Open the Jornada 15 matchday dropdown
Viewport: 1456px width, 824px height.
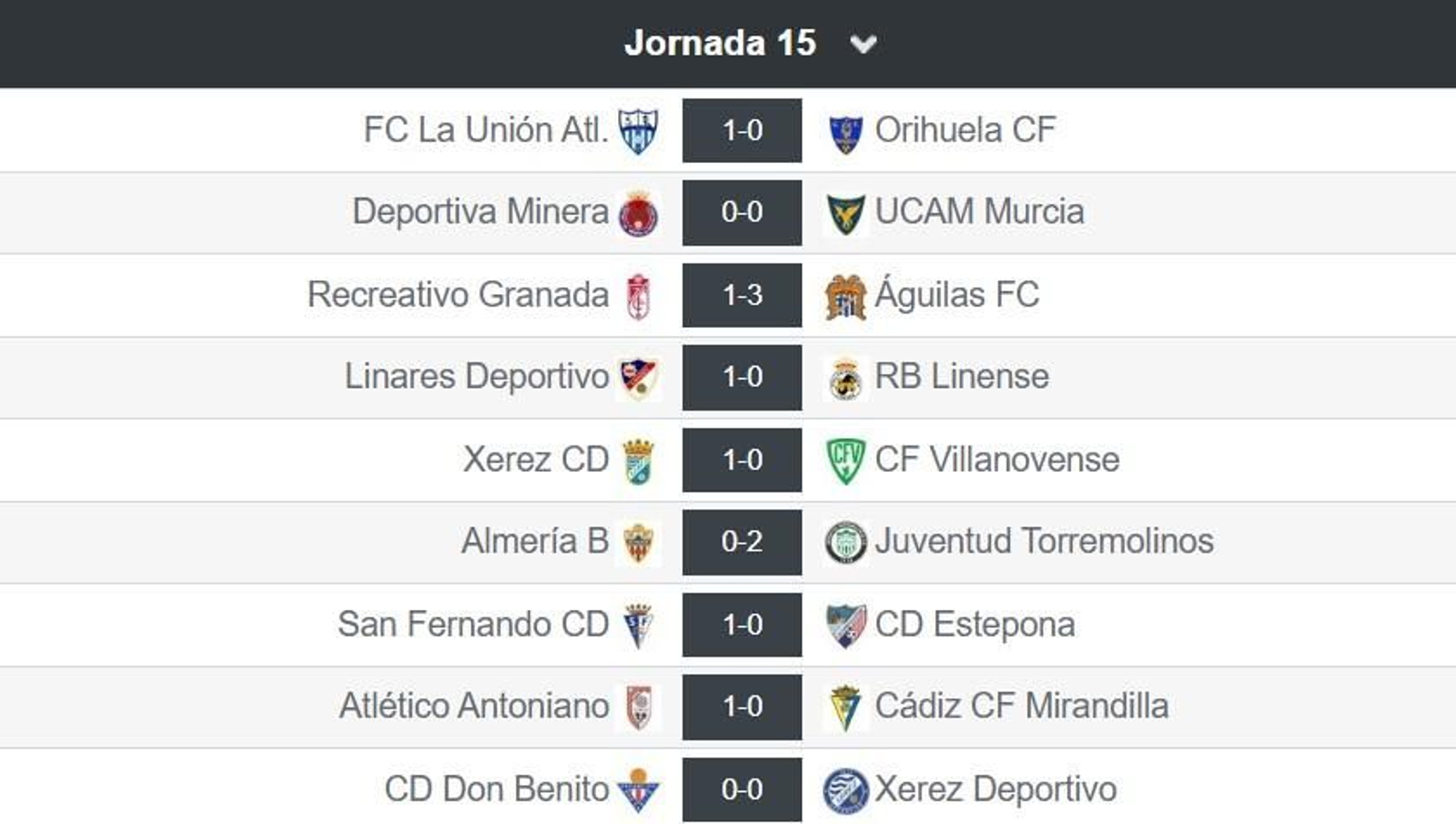(x=719, y=42)
